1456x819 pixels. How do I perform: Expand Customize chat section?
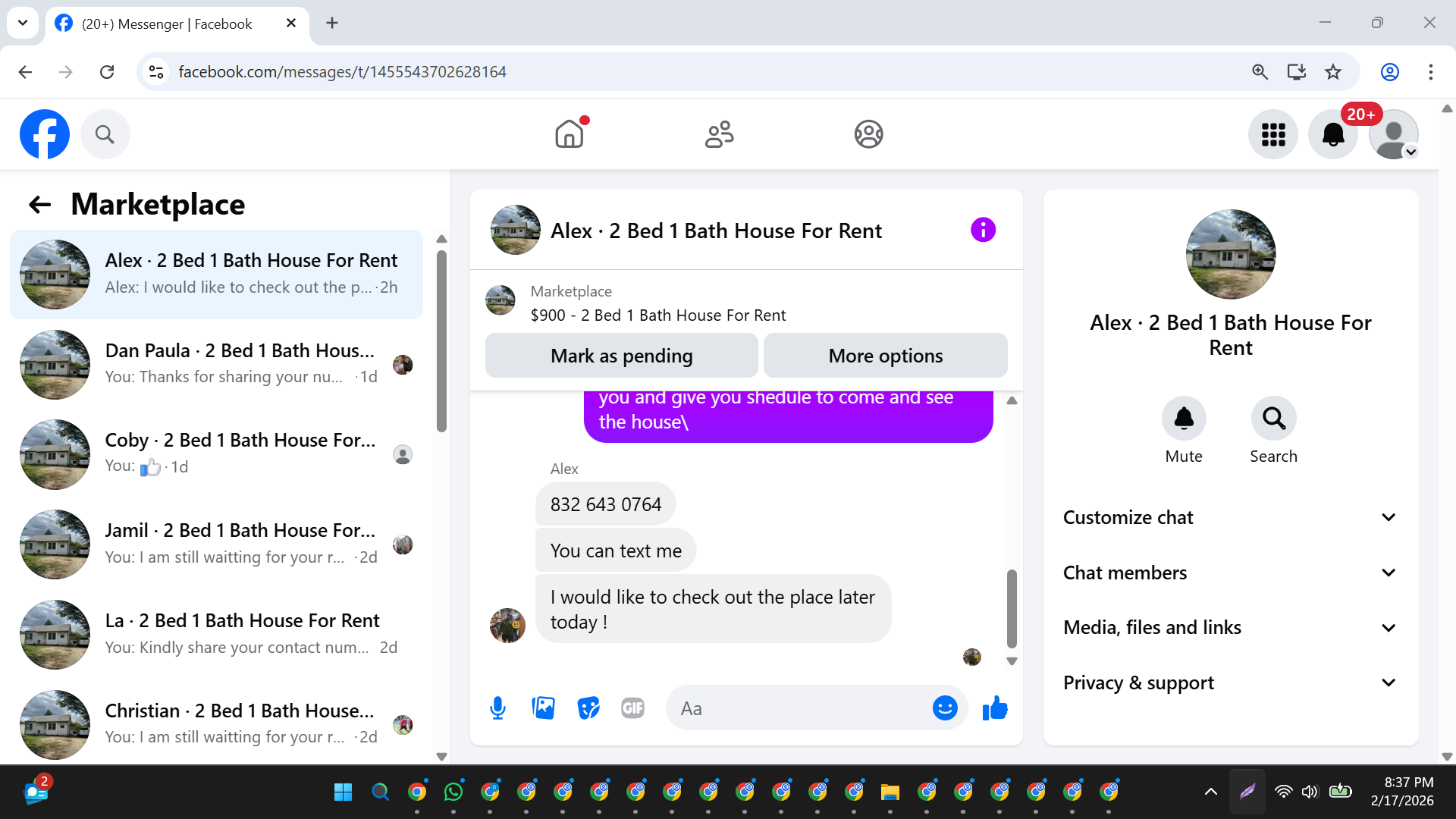[x=1230, y=517]
